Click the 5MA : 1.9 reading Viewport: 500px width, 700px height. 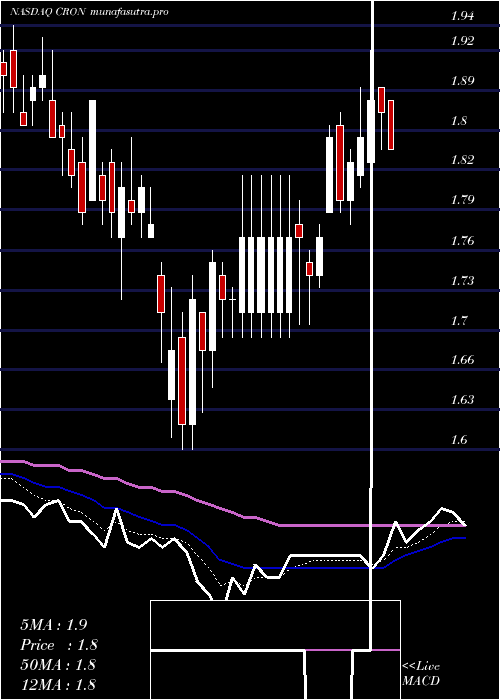pyautogui.click(x=53, y=625)
